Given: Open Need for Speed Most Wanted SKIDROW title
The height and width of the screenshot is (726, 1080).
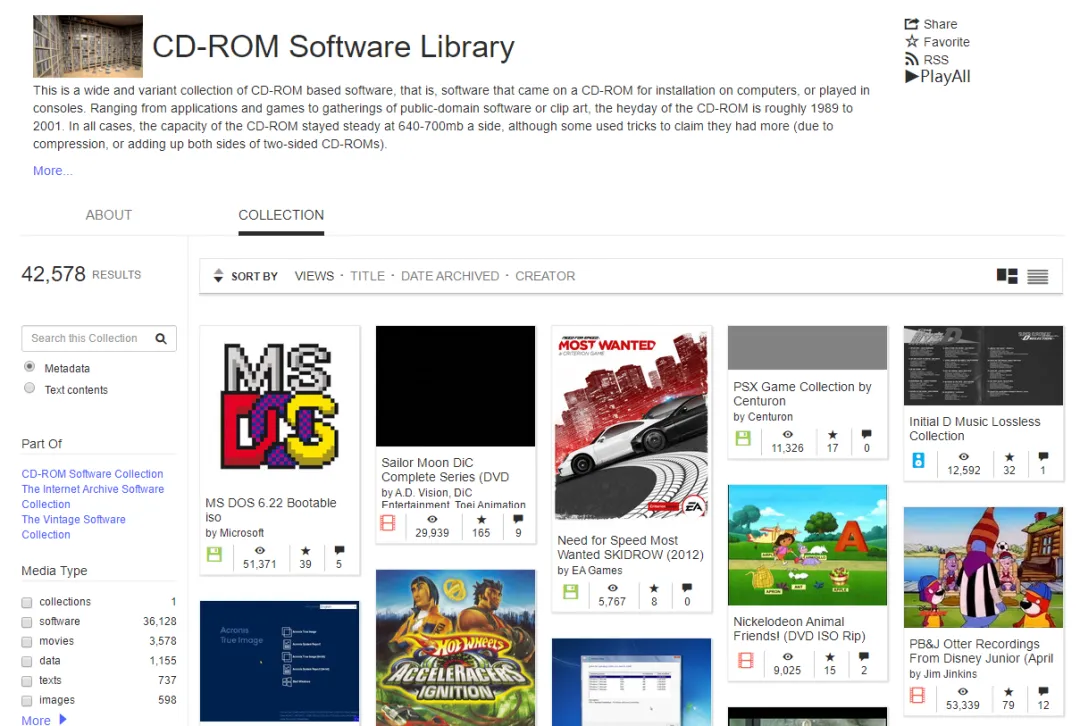Looking at the screenshot, I should [630, 548].
